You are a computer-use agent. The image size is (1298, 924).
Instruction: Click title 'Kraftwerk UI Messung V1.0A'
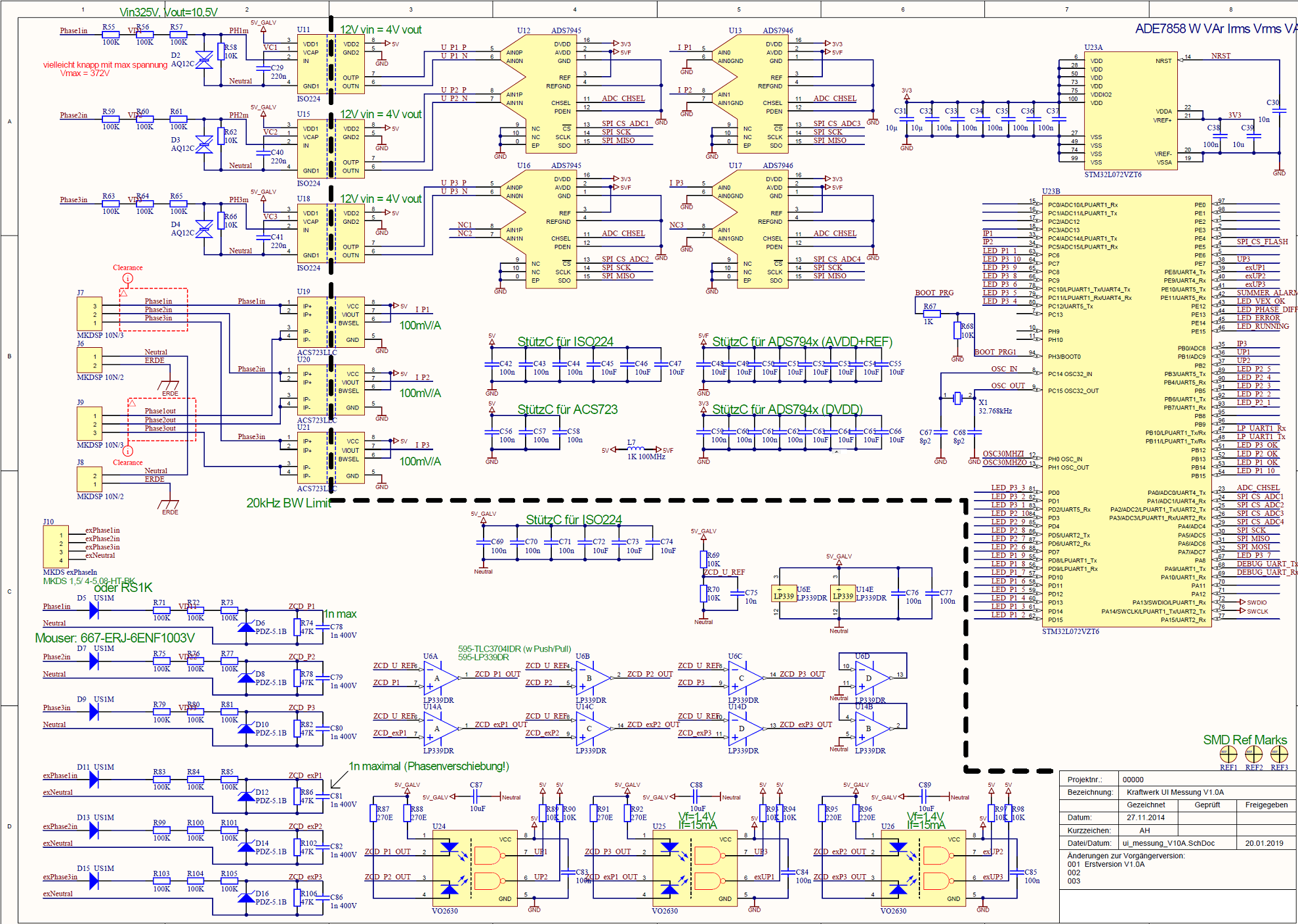click(1175, 792)
